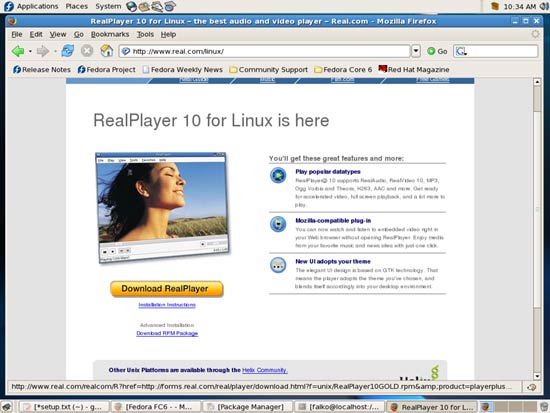
Task: Open the Fedora Weekly News bookmark
Action: pos(182,69)
